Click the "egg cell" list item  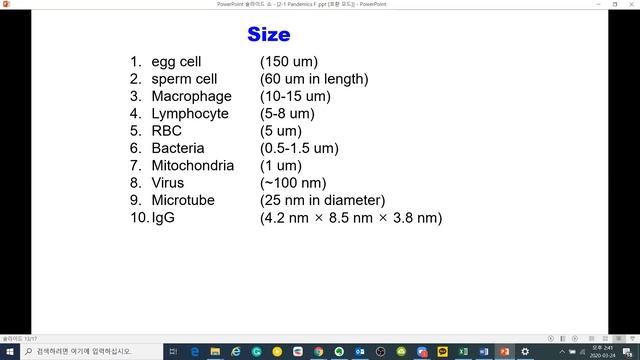tap(176, 62)
